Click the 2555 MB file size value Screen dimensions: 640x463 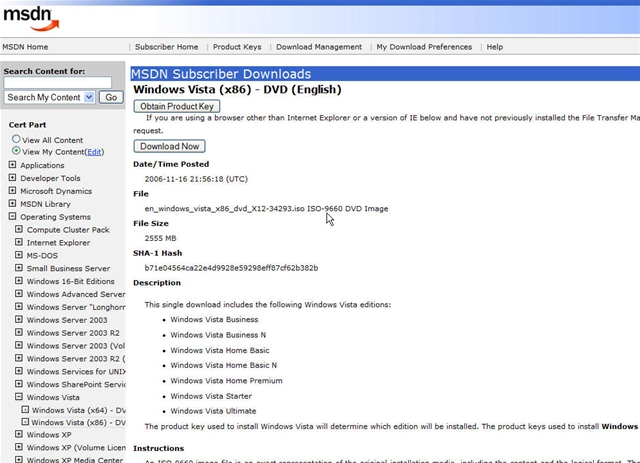(160, 238)
